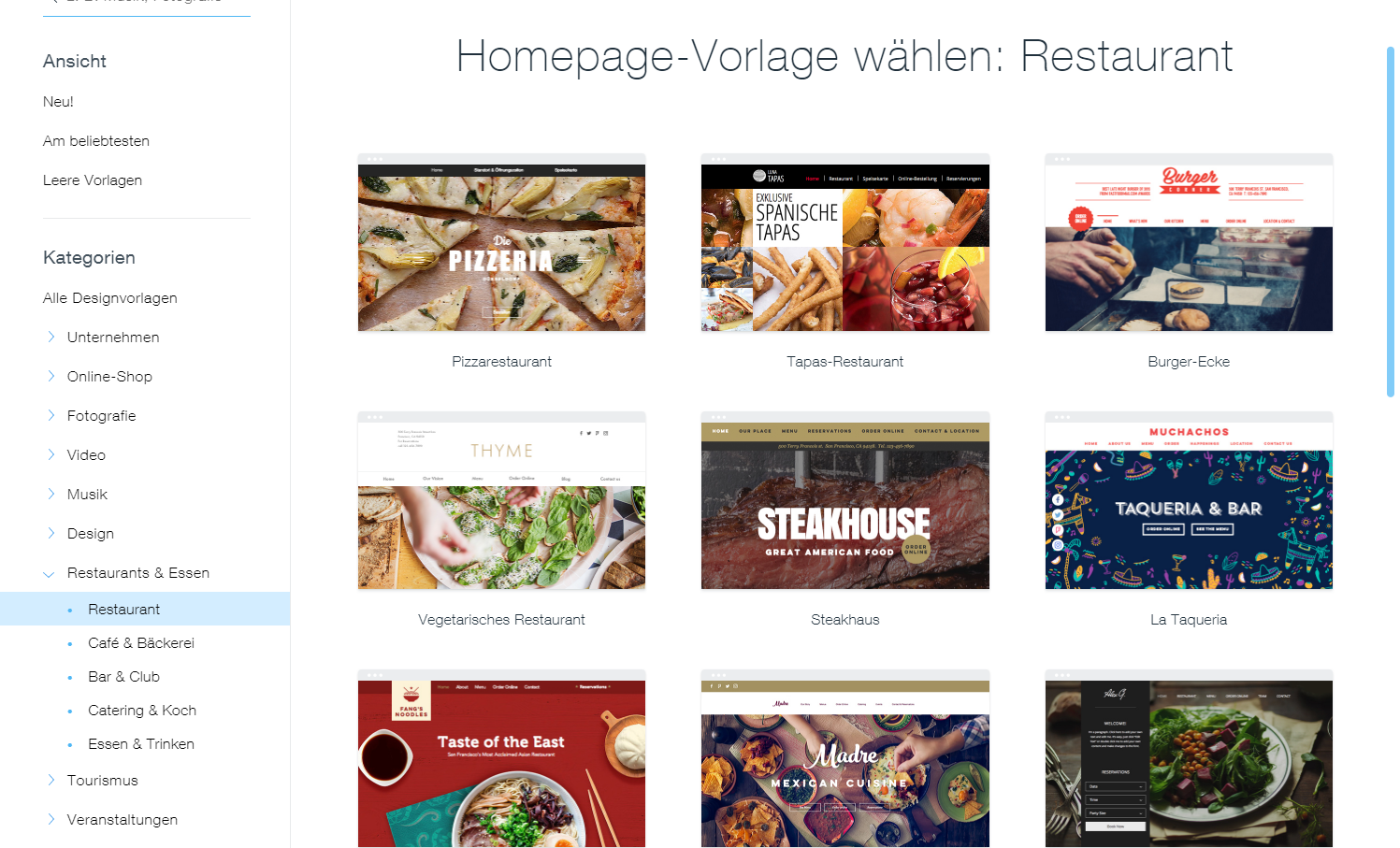Image resolution: width=1400 pixels, height=848 pixels.
Task: Expand the Musik category chevron
Action: tap(51, 494)
